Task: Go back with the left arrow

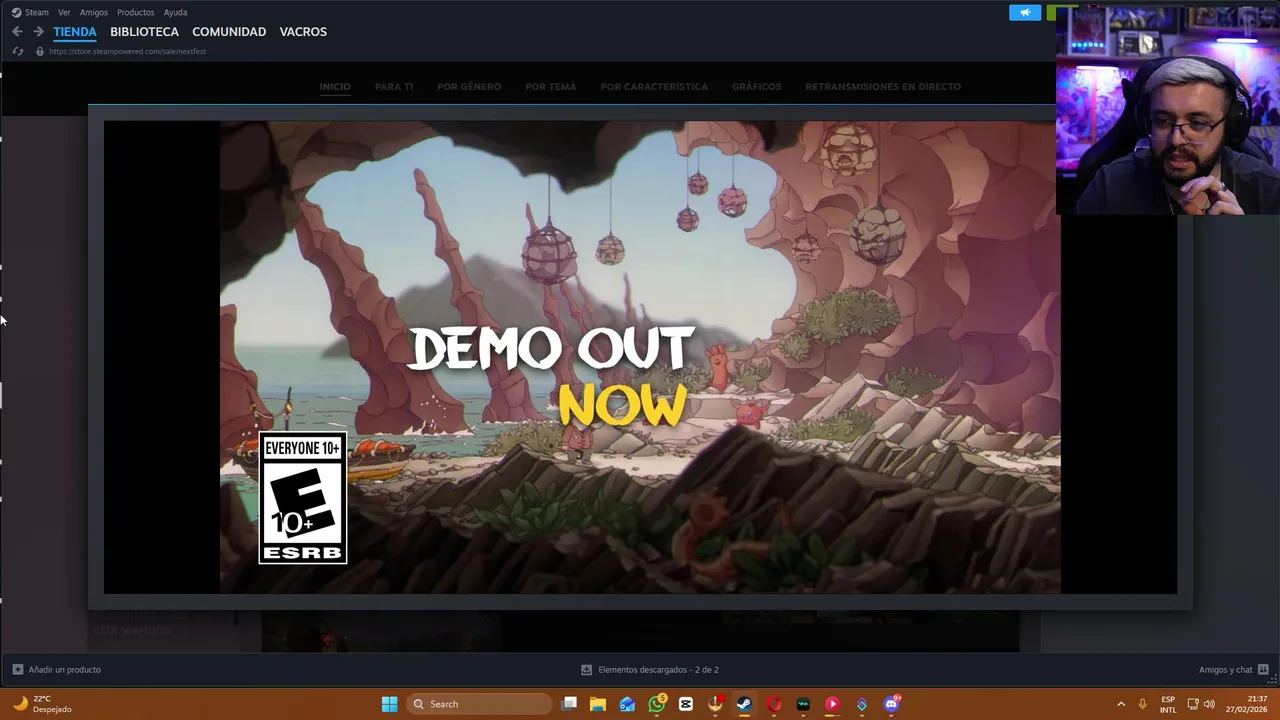Action: click(17, 32)
